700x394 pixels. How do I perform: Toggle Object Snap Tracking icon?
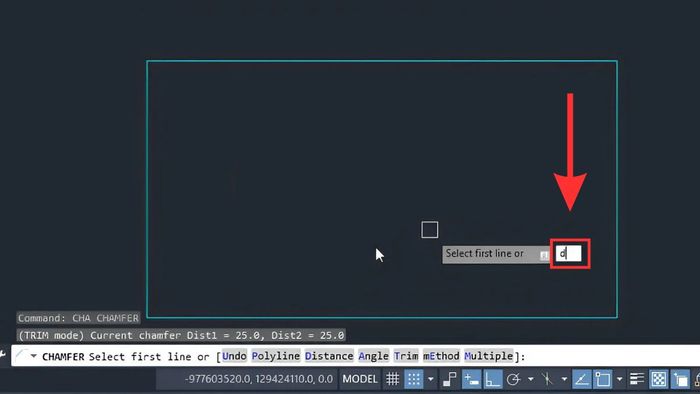pos(581,379)
